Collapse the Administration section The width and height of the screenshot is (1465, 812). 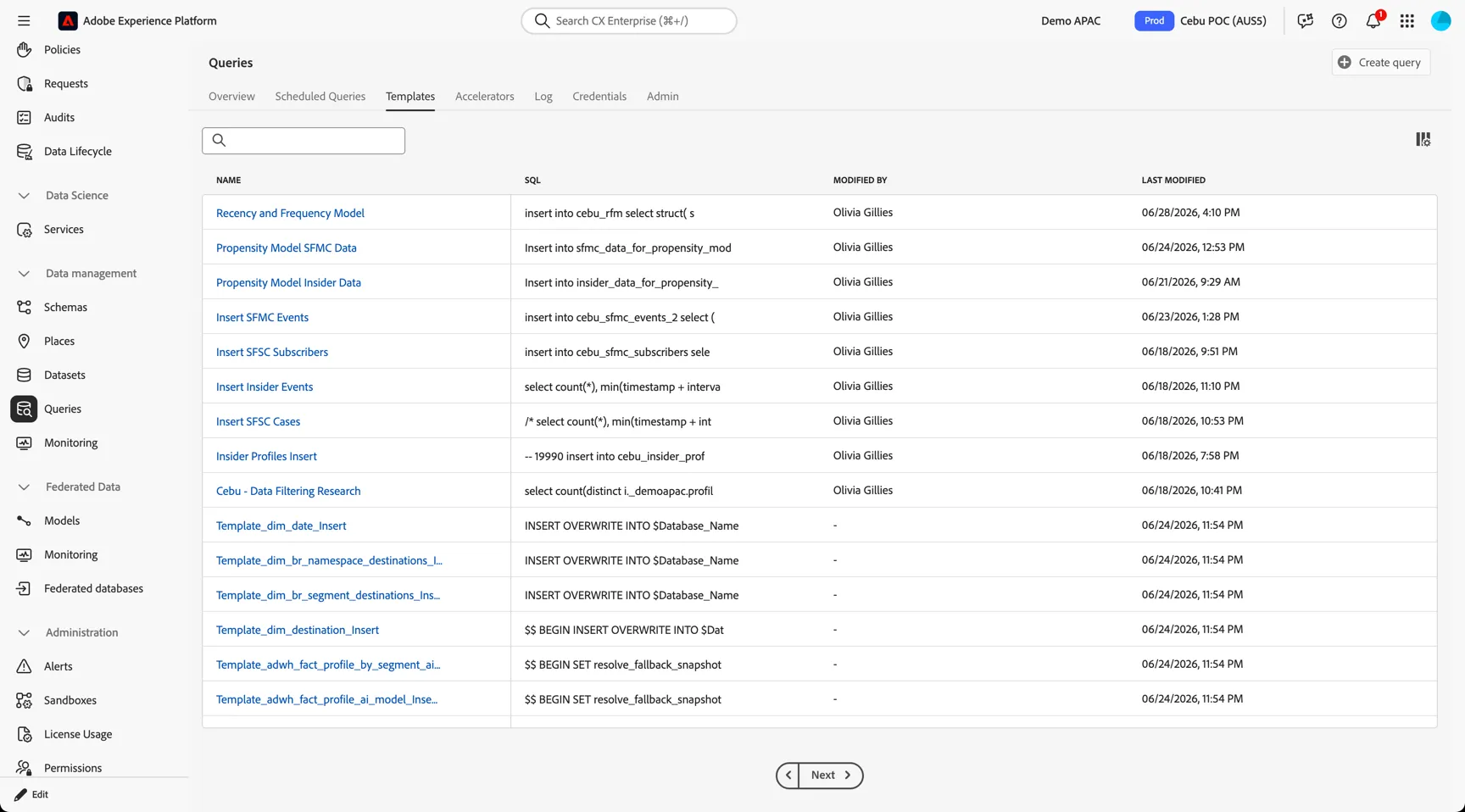pyautogui.click(x=24, y=633)
